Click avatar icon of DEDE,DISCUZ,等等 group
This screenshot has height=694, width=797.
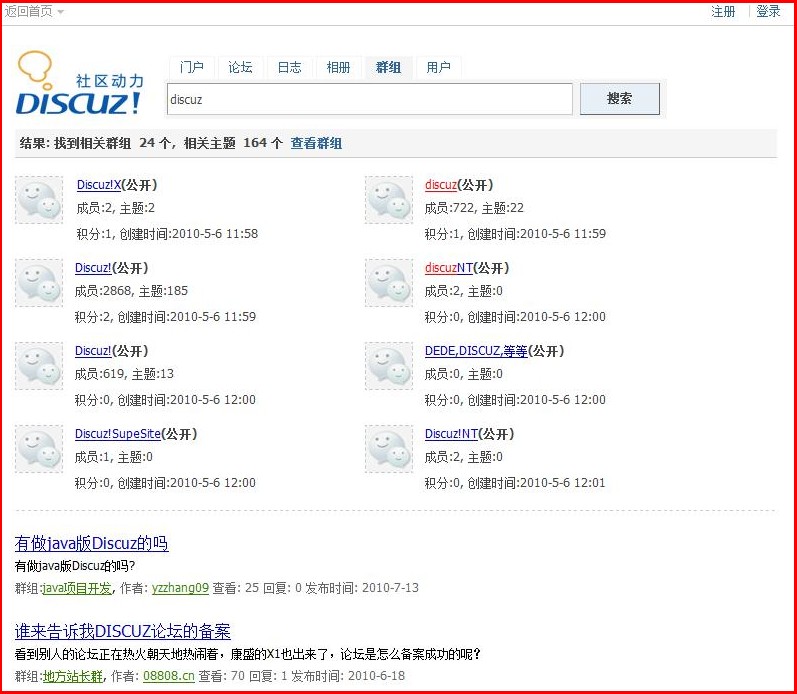click(x=389, y=366)
